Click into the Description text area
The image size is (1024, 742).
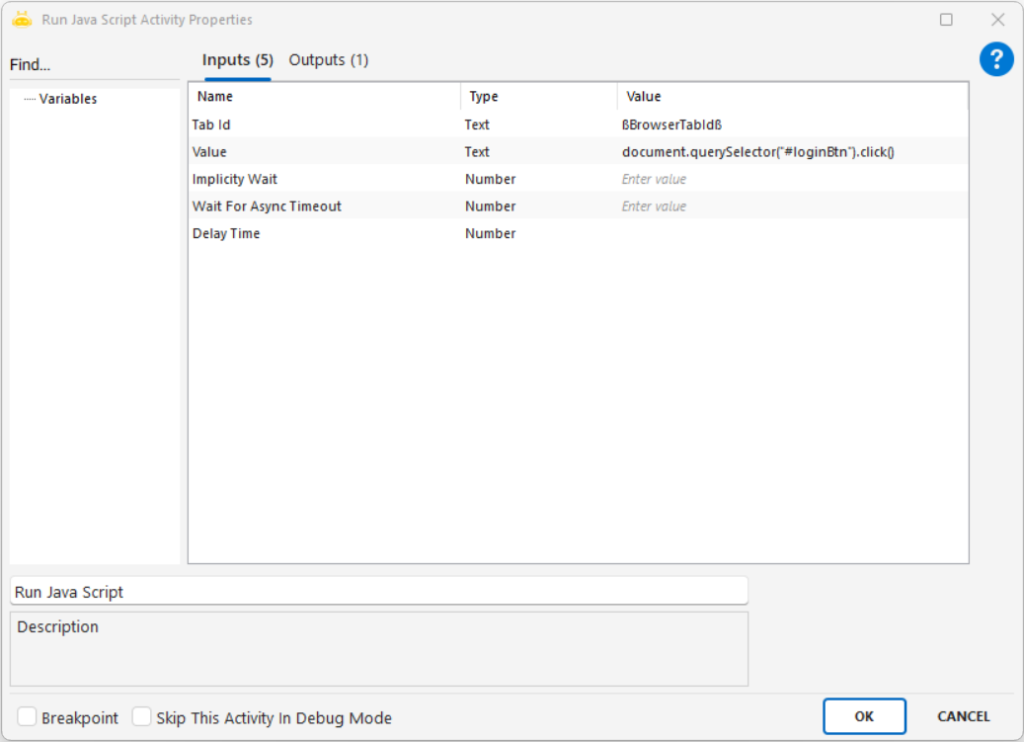tap(378, 650)
